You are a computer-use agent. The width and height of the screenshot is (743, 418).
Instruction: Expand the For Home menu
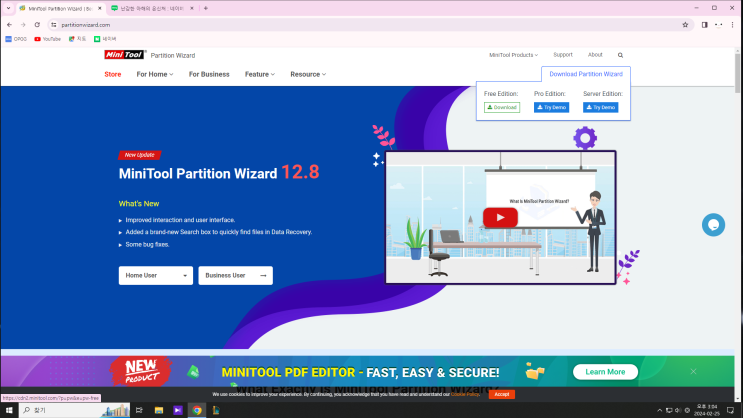point(155,74)
